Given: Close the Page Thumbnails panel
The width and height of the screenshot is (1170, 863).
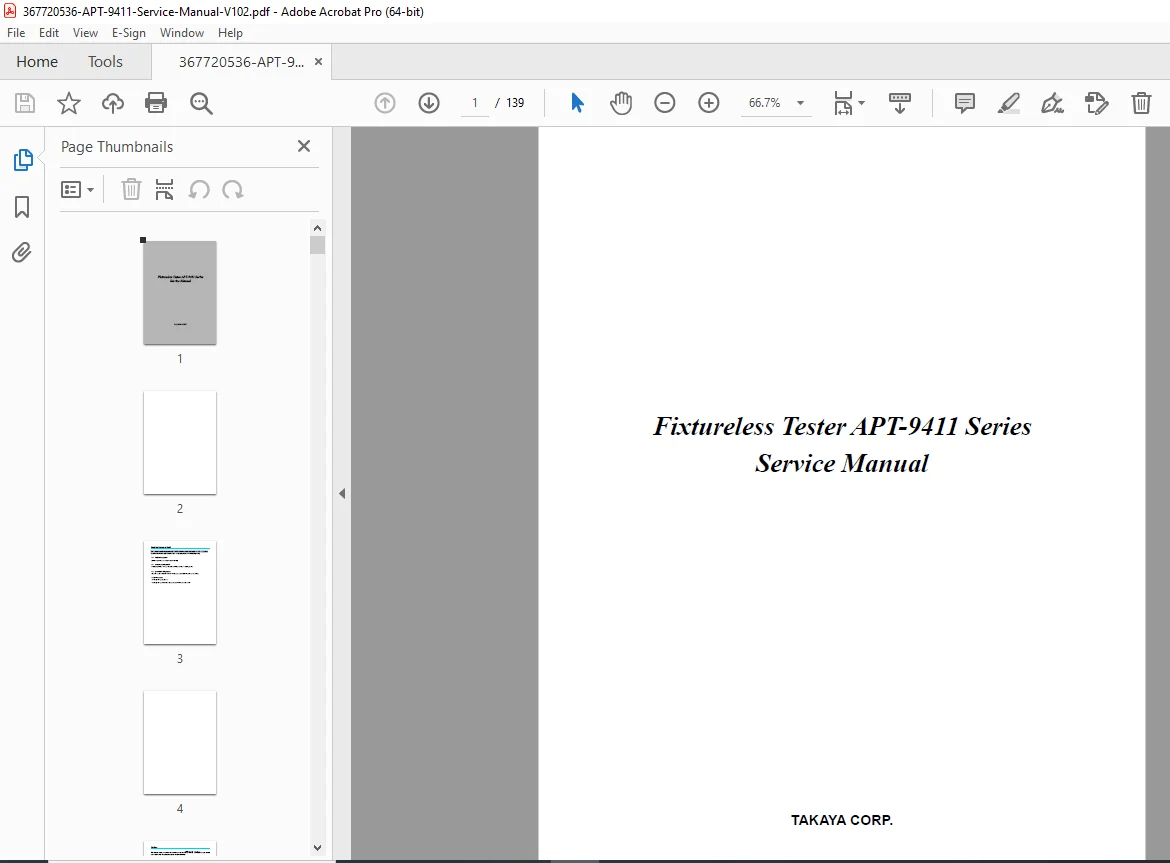Looking at the screenshot, I should pyautogui.click(x=304, y=146).
